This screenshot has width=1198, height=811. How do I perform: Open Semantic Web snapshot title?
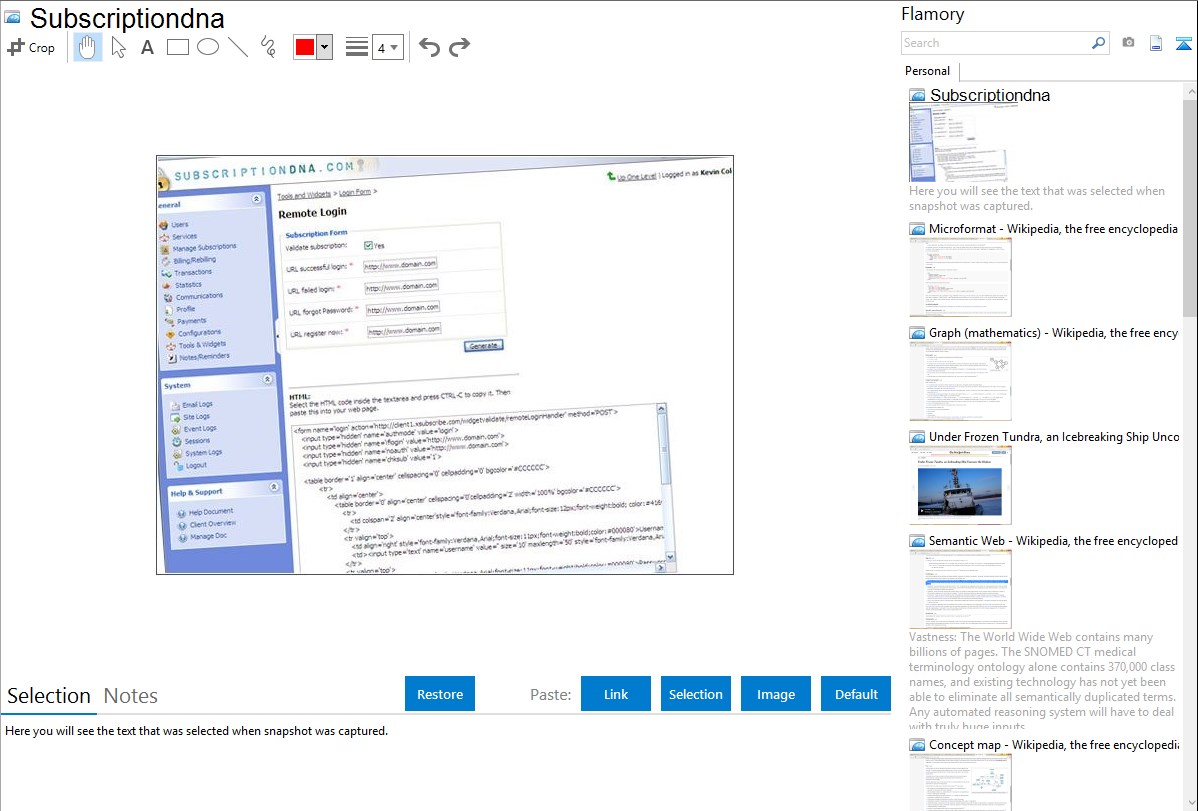point(1053,540)
